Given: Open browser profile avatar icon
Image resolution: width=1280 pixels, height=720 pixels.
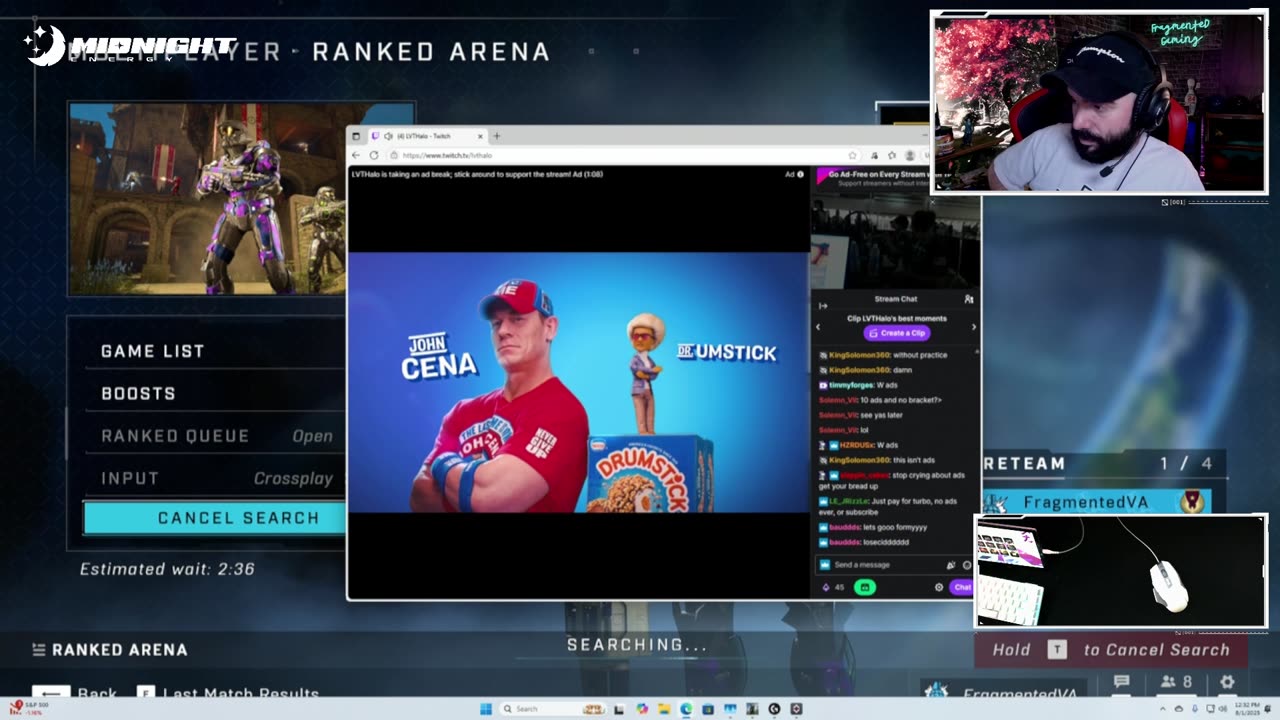Looking at the screenshot, I should click(910, 155).
